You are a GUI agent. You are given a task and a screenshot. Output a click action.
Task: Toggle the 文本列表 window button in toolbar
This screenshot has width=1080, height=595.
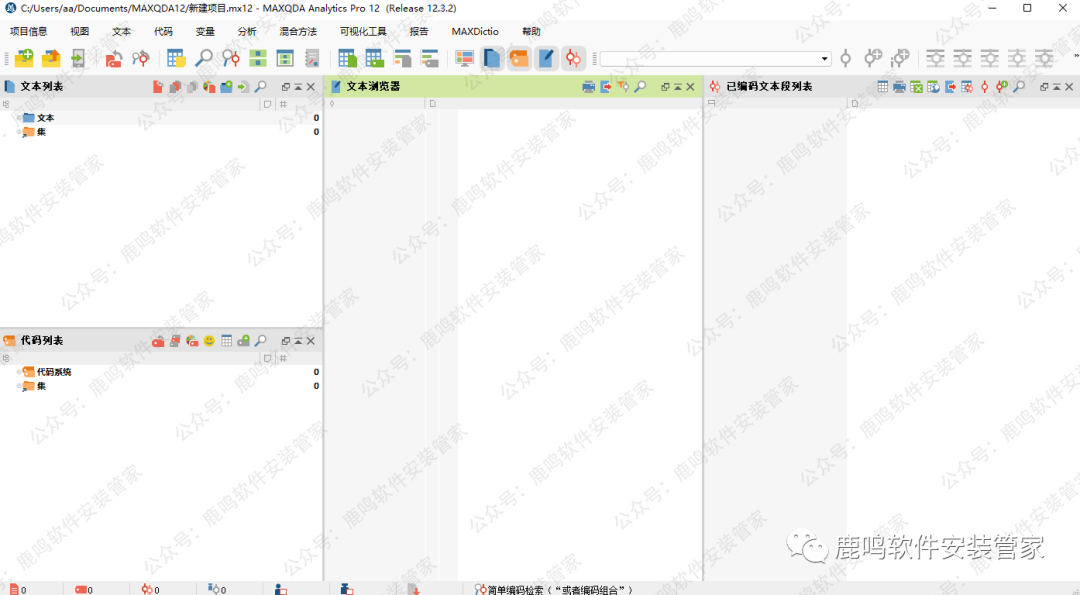[491, 59]
